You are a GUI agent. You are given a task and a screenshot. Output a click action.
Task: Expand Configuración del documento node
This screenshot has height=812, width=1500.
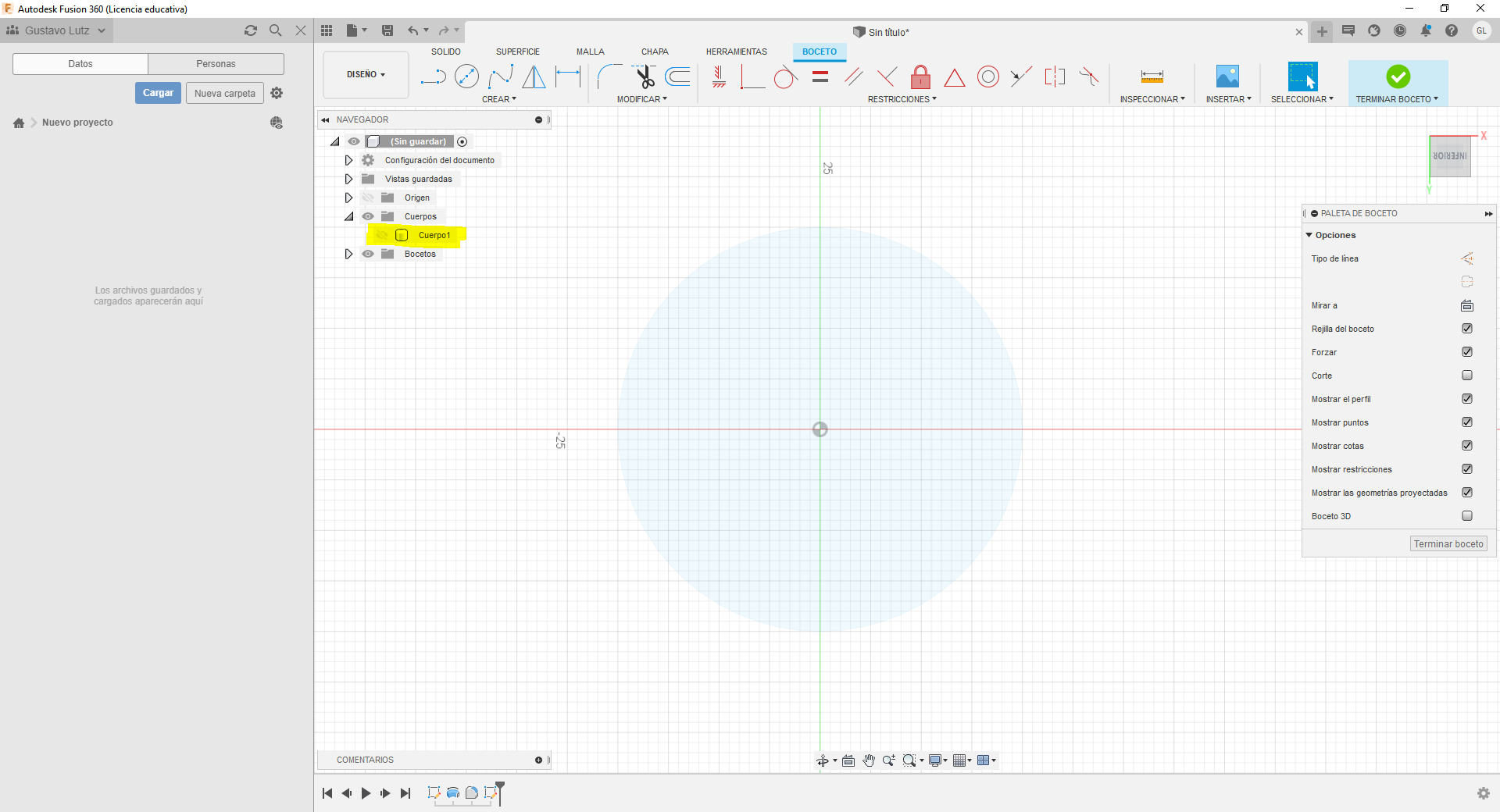point(348,160)
